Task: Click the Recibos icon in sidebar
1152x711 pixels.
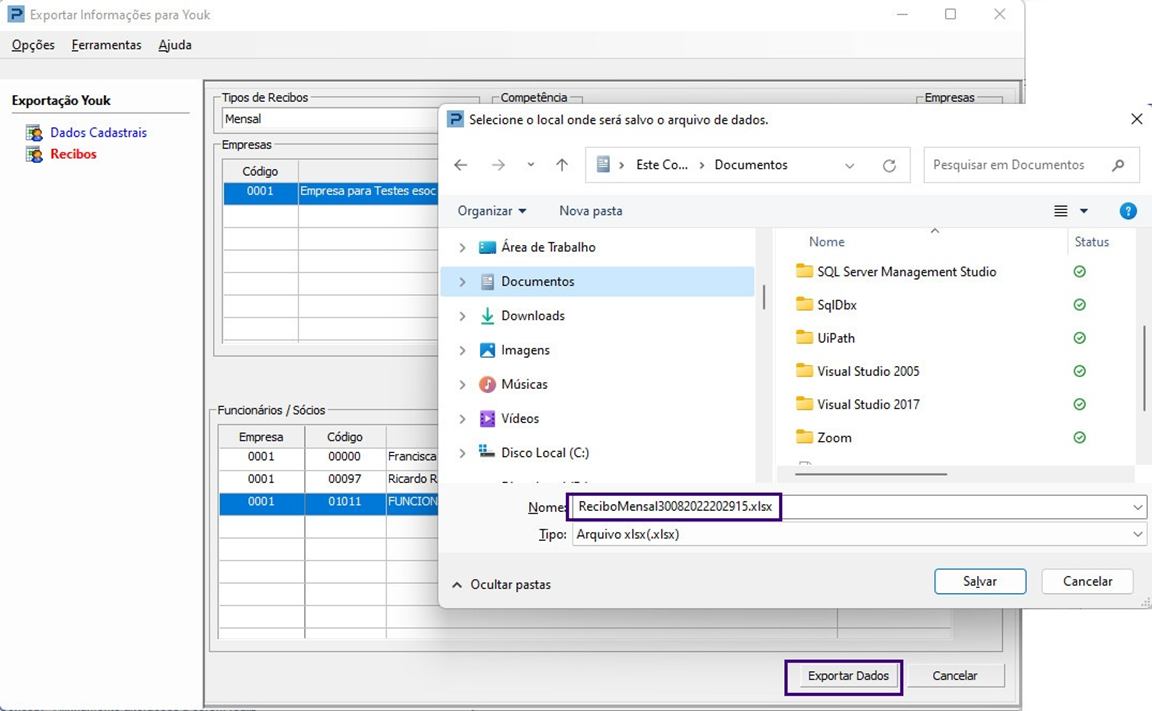Action: (34, 154)
